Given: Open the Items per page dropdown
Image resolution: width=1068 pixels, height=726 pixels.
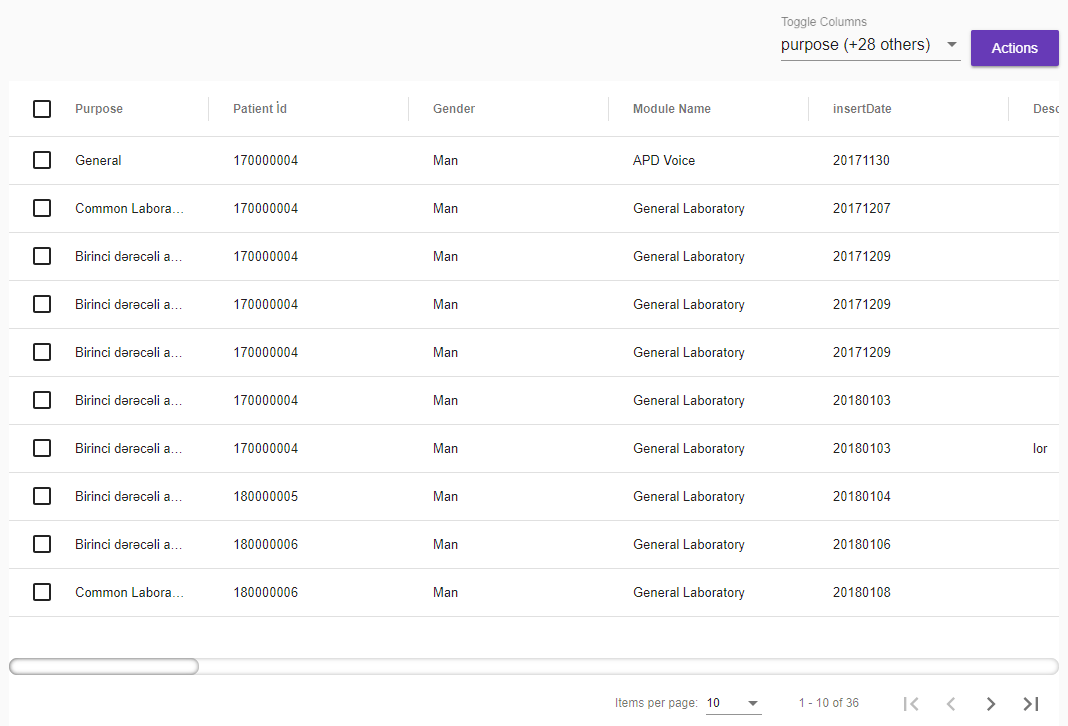Looking at the screenshot, I should (x=734, y=703).
